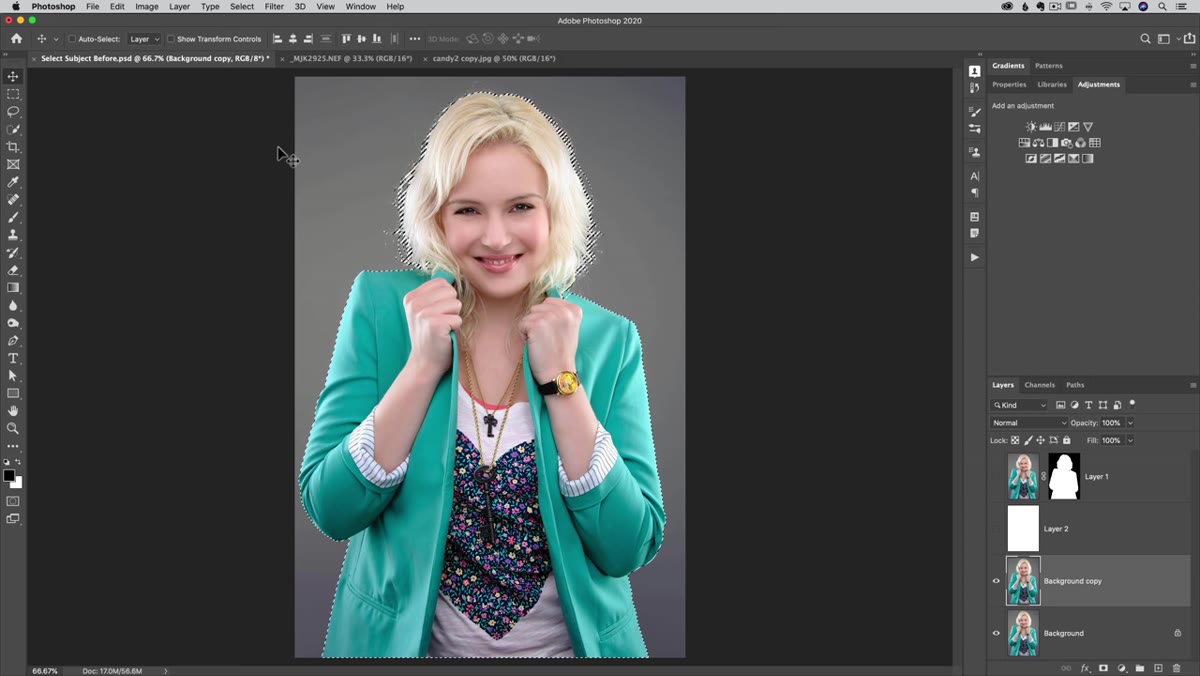Open Move tool preset picker arrow
This screenshot has height=676, width=1200.
[56, 39]
